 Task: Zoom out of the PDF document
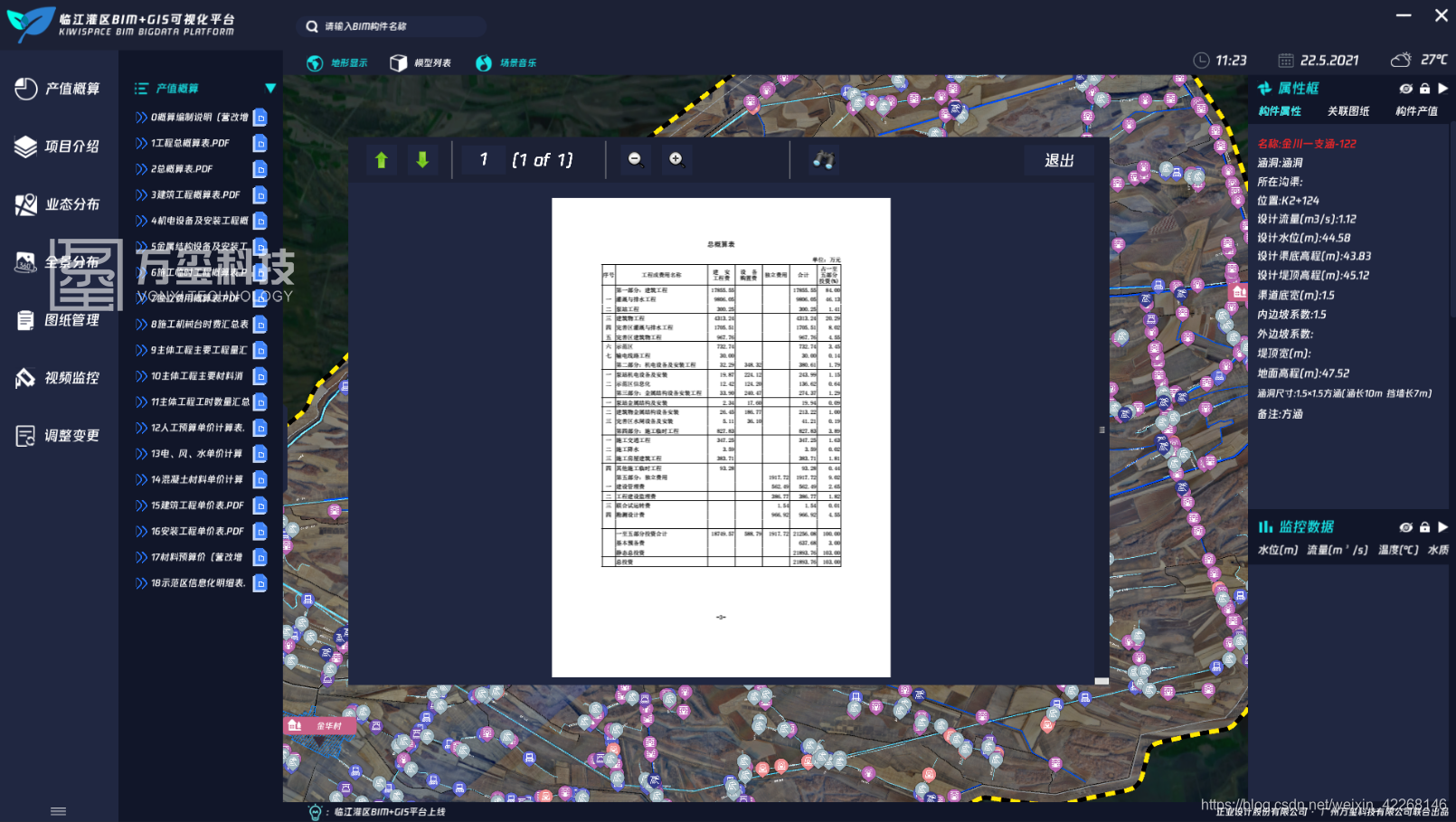click(635, 159)
